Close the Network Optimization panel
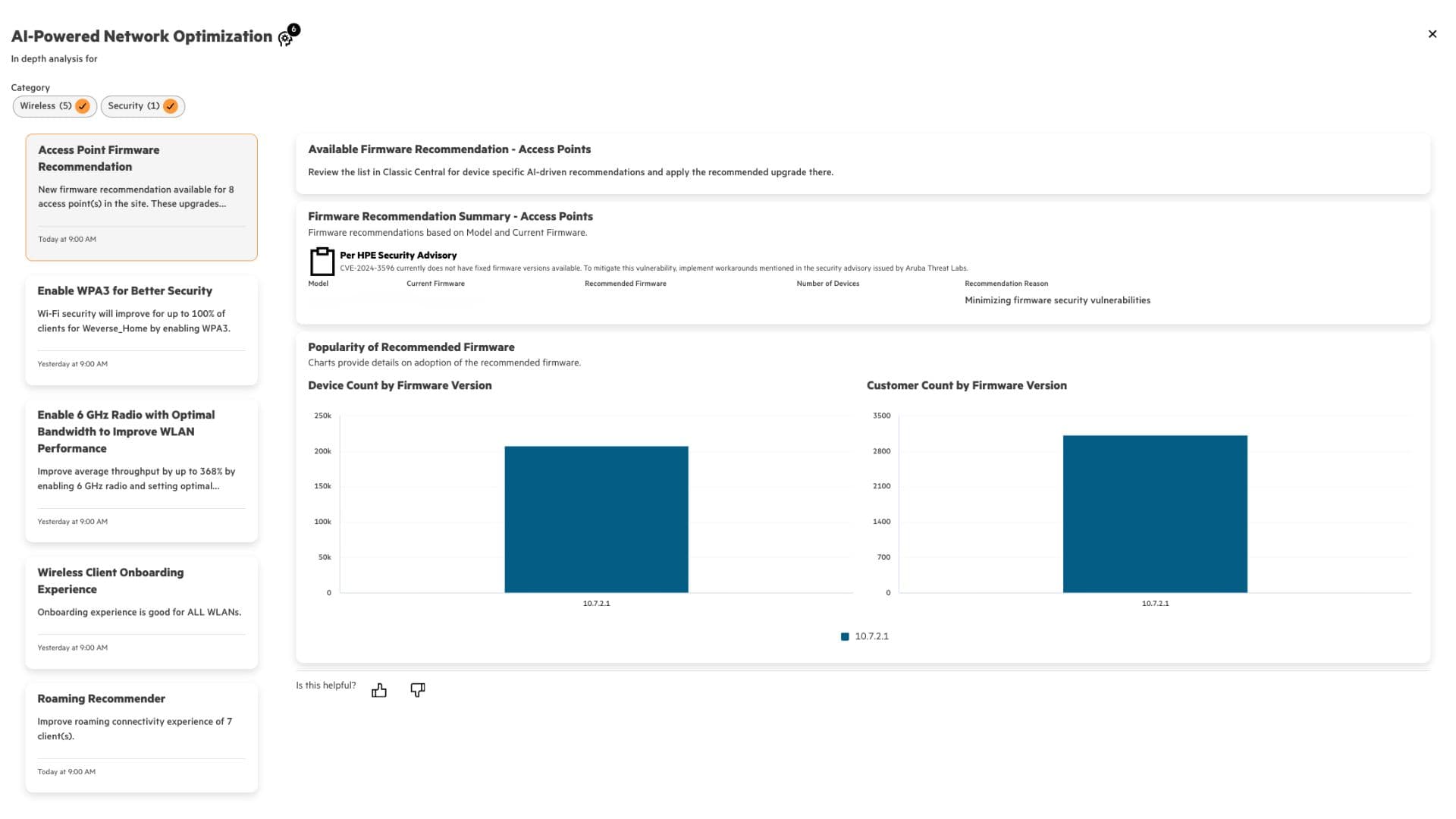This screenshot has width=1456, height=819. point(1432,34)
